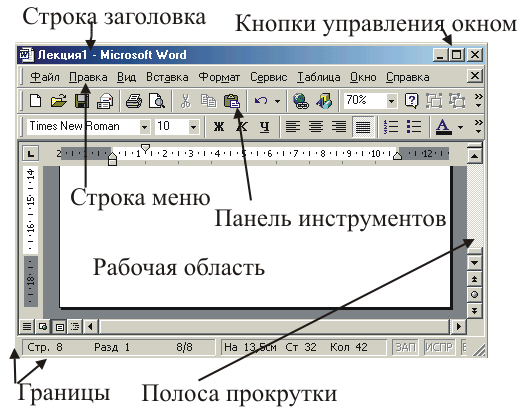
Task: Apply a bulleted list
Action: point(414,127)
